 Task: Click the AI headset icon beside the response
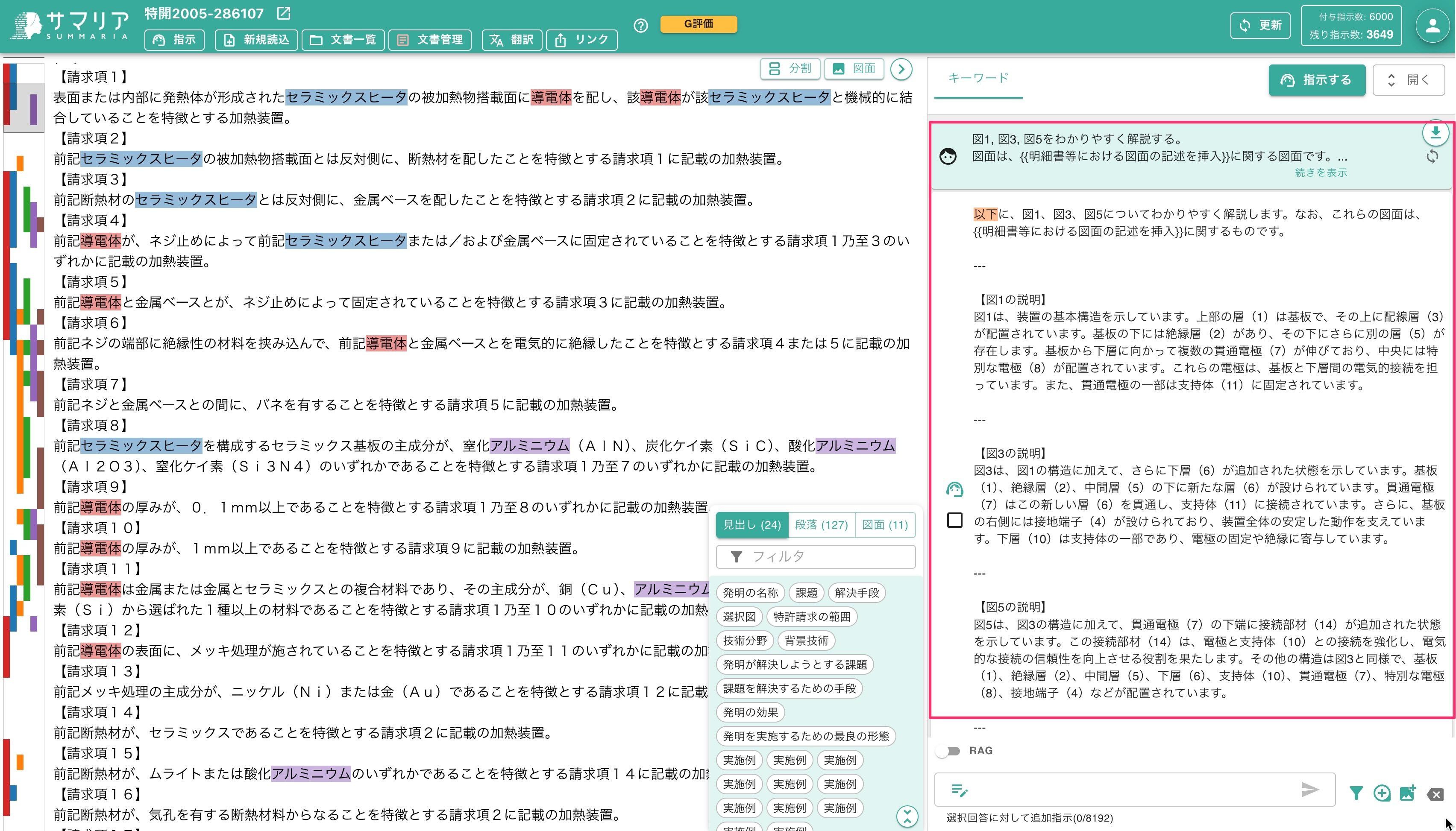click(954, 490)
